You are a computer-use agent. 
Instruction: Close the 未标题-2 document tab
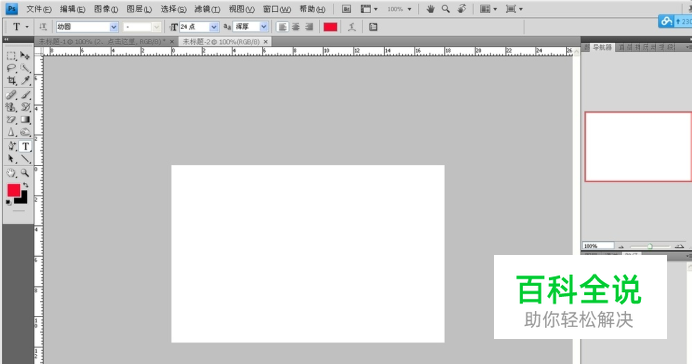[266, 41]
